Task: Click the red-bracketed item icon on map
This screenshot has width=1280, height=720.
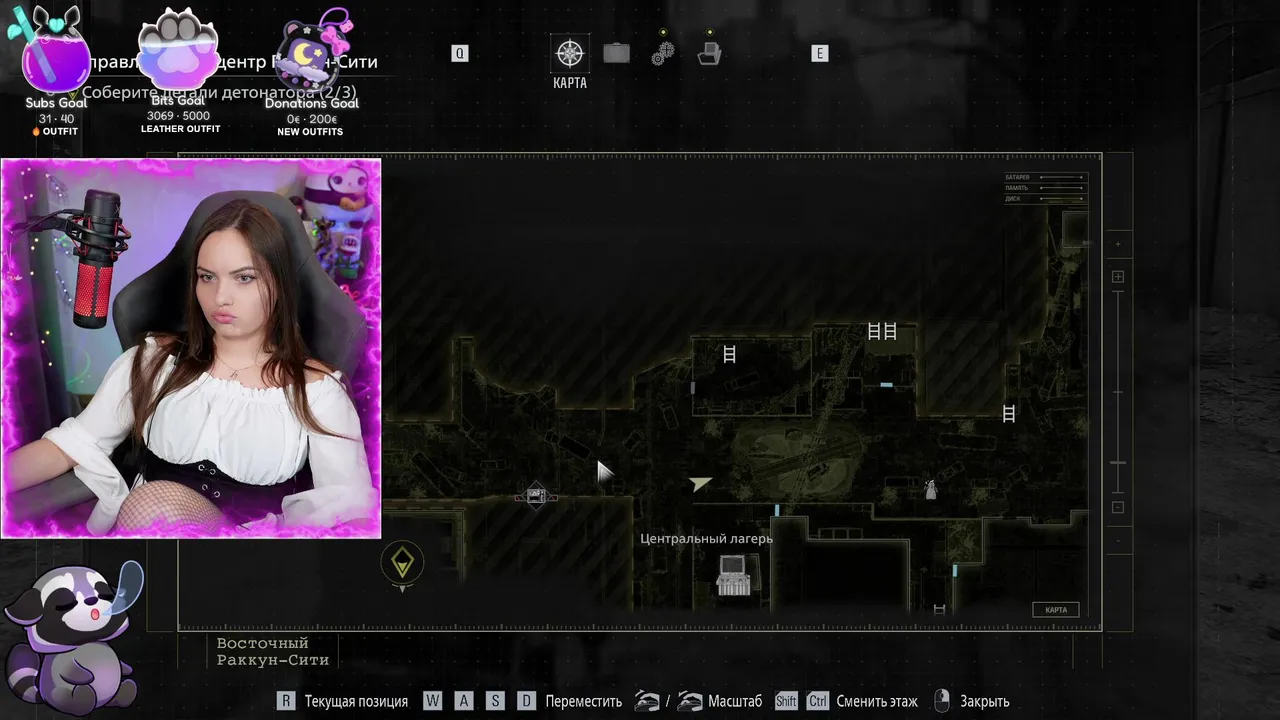Action: tap(536, 495)
